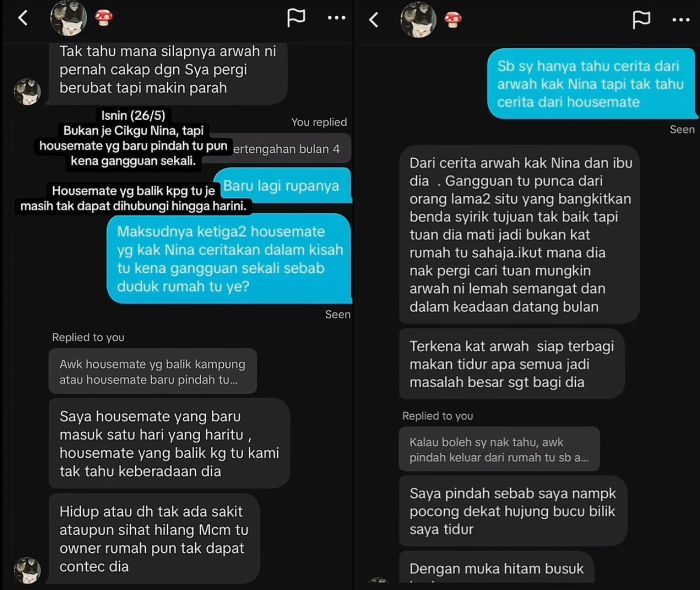Tap small cat avatar beside 'contec dia' message
Viewport: 700px width, 590px height.
click(28, 570)
